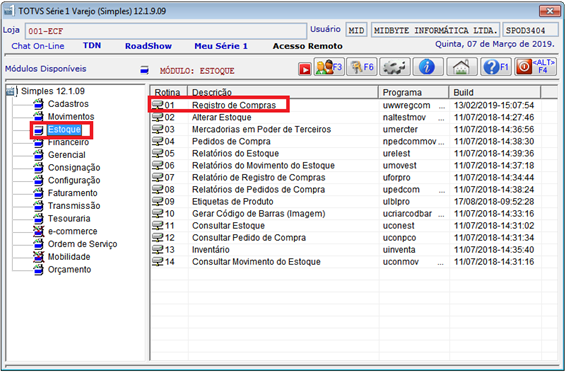Select the Consignação module
The image size is (566, 373).
point(74,168)
